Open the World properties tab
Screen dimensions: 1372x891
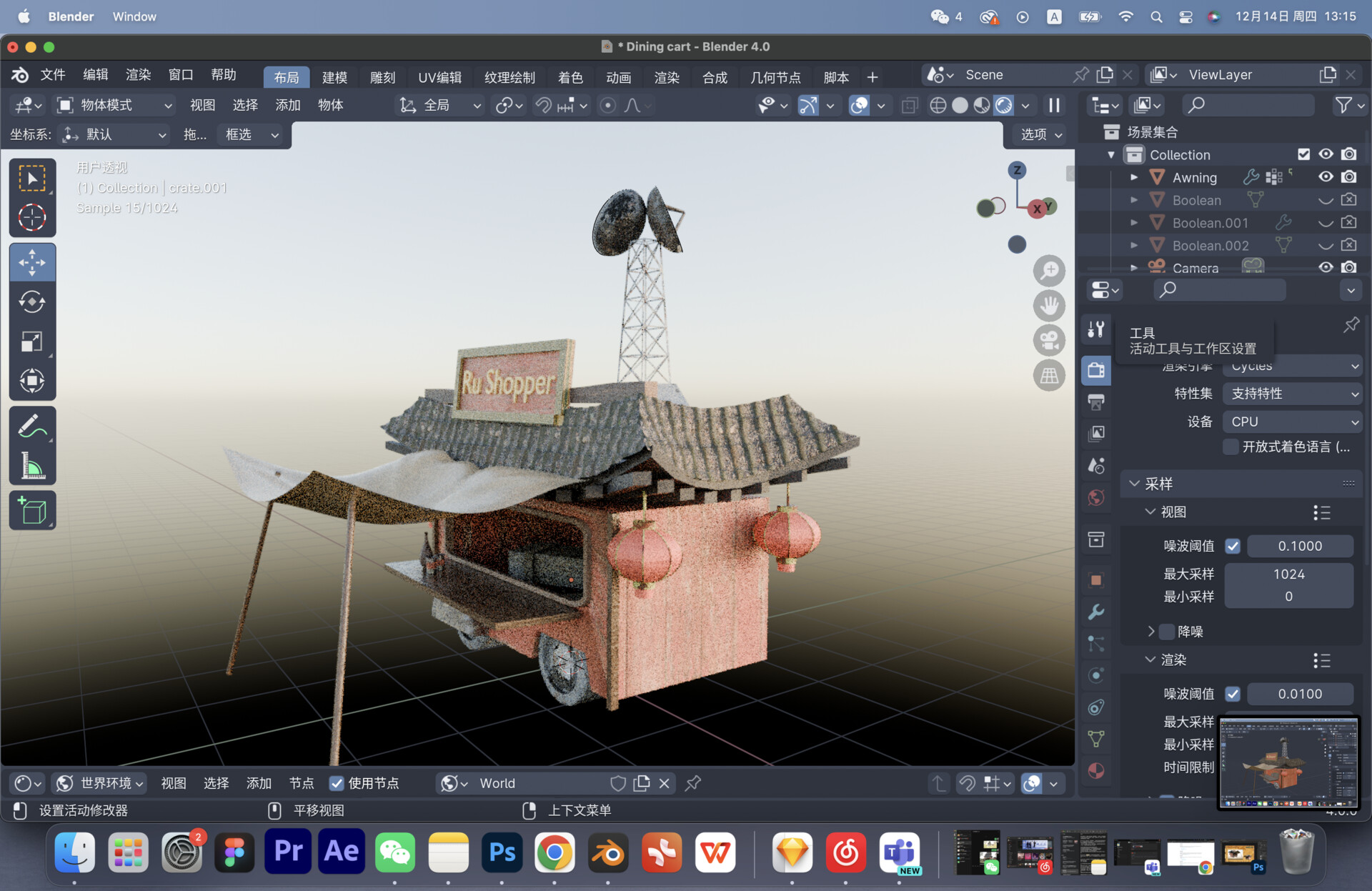(1096, 497)
